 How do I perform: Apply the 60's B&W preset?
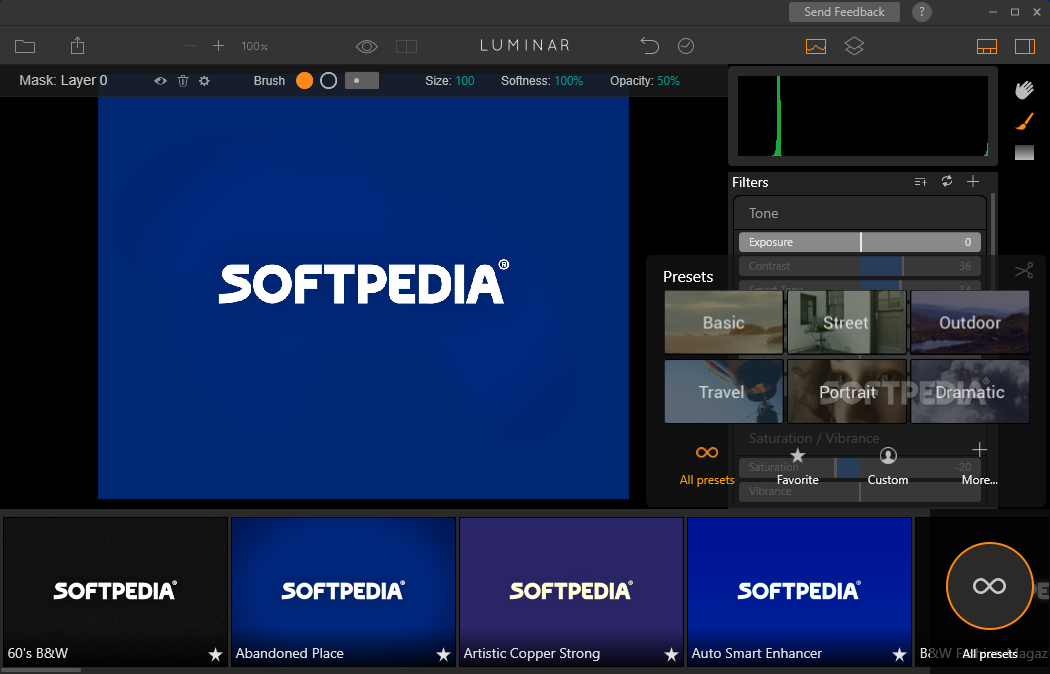point(115,592)
